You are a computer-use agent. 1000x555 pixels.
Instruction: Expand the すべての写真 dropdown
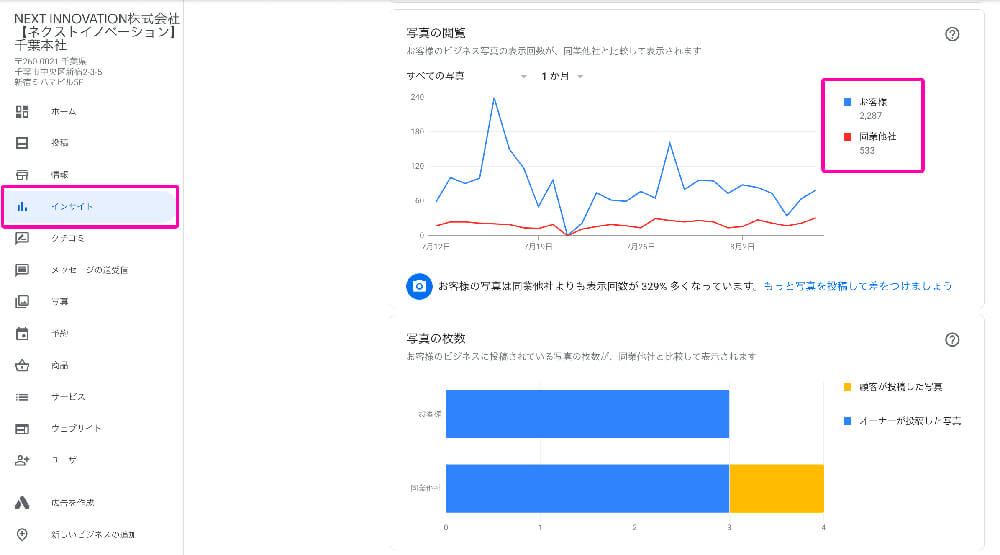click(467, 76)
